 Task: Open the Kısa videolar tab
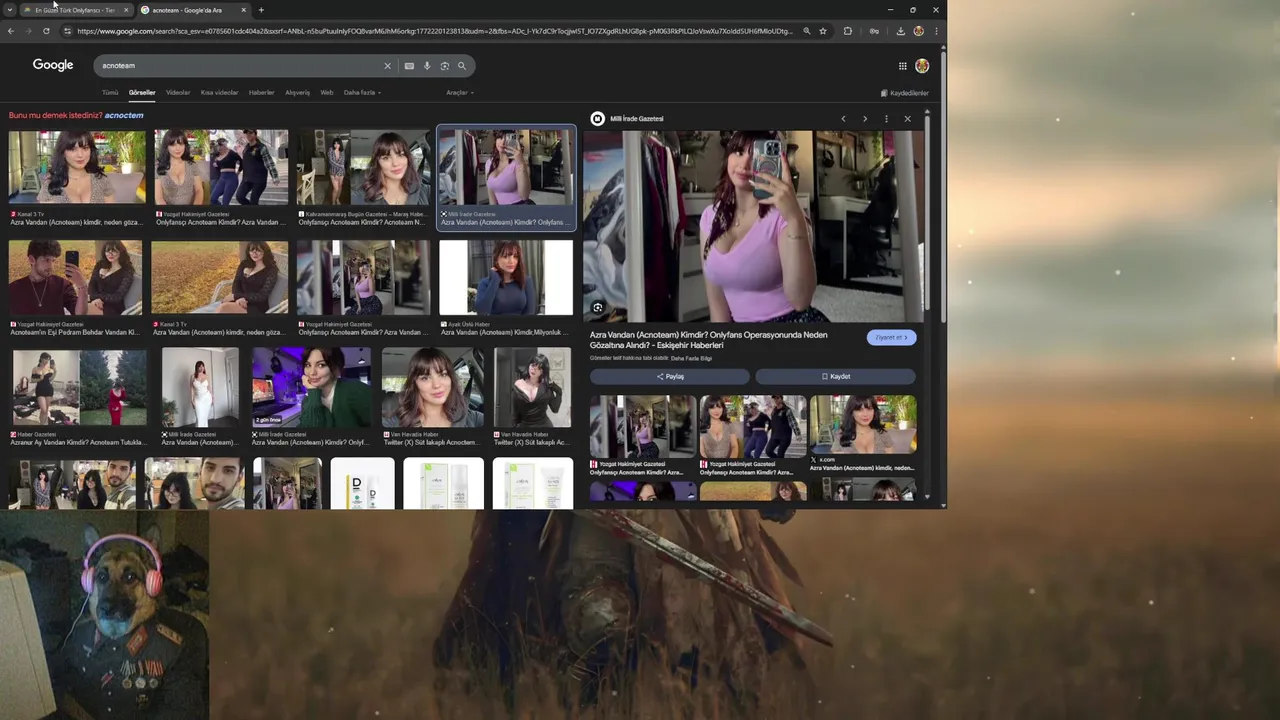tap(219, 93)
